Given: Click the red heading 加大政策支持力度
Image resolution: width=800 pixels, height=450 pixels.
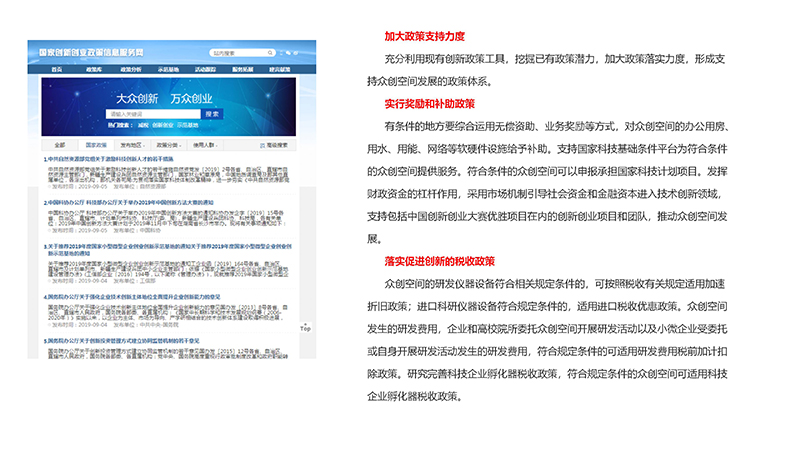Looking at the screenshot, I should coord(424,36).
